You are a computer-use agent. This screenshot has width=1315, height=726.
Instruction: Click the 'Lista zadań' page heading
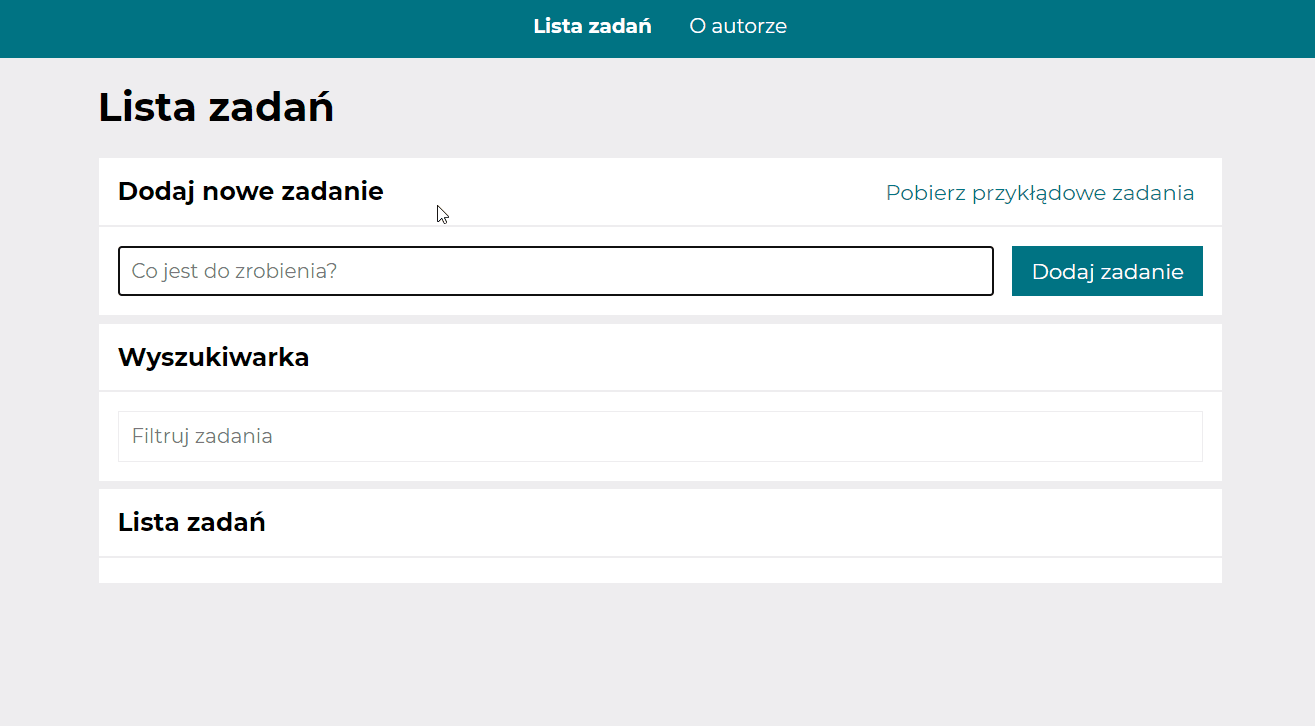215,107
